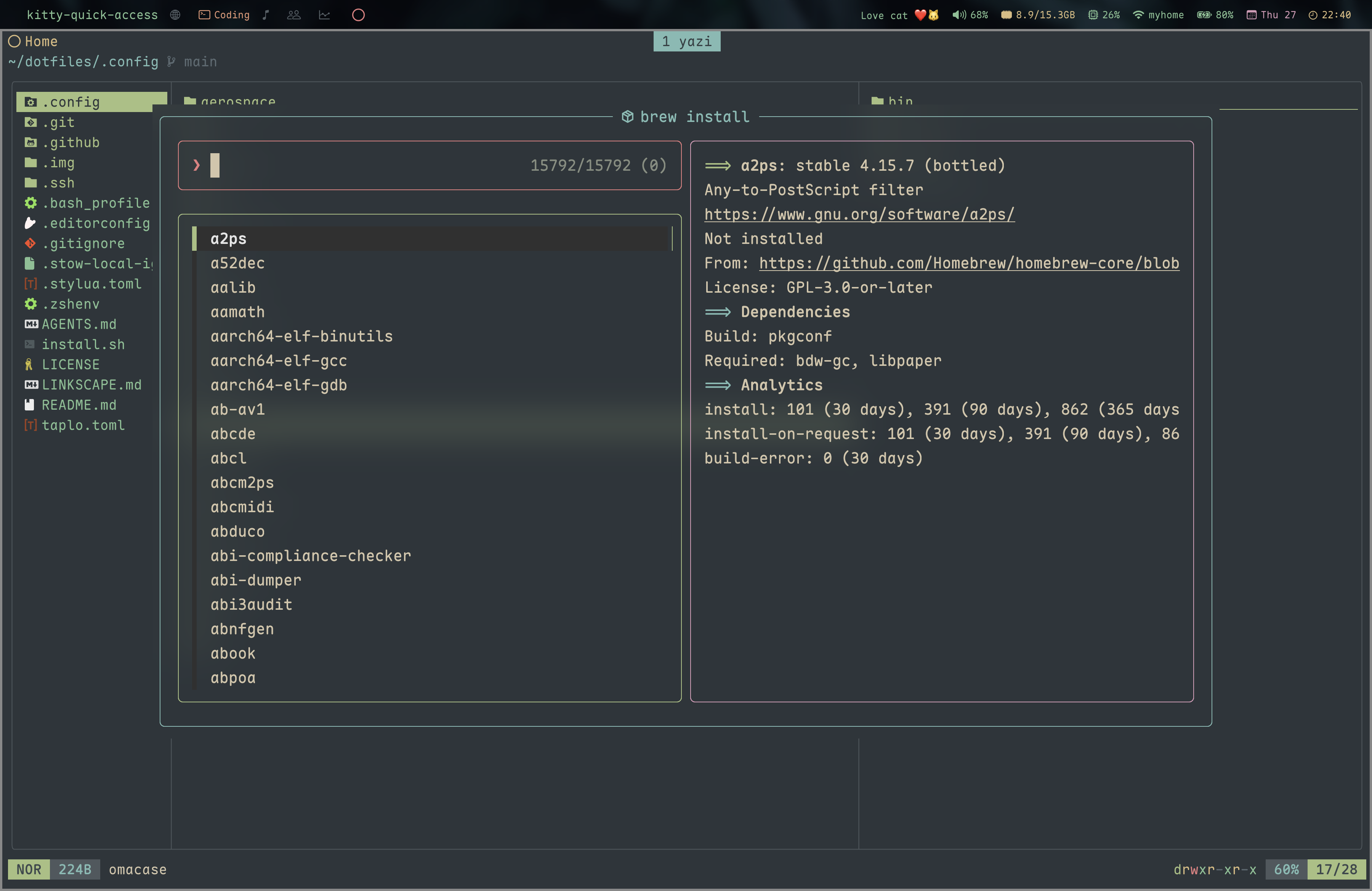Click the .editorconfig file icon
Screen dimensions: 1372x891
point(30,223)
